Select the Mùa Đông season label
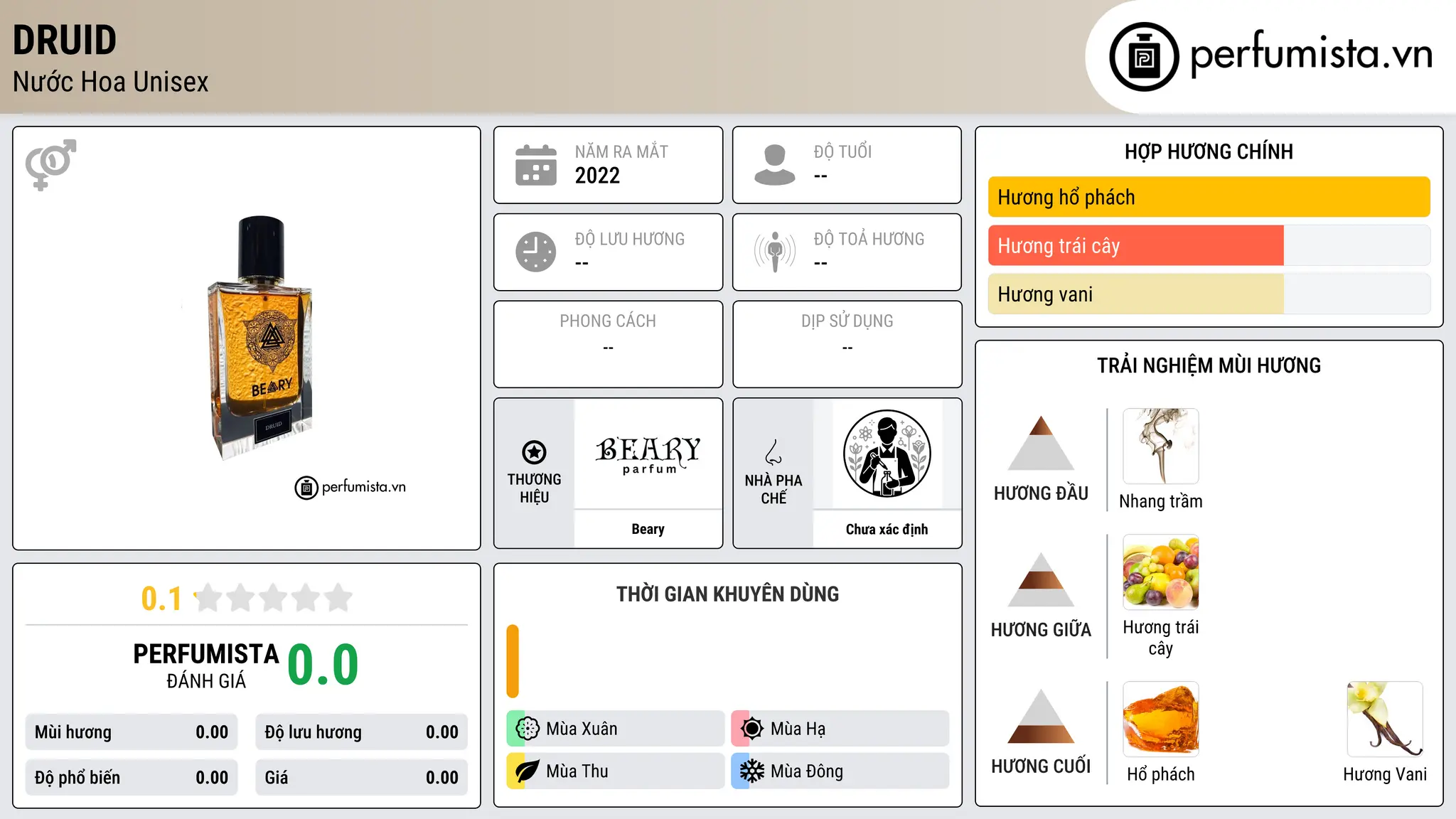Screen dimensions: 1456x819 pos(807,771)
